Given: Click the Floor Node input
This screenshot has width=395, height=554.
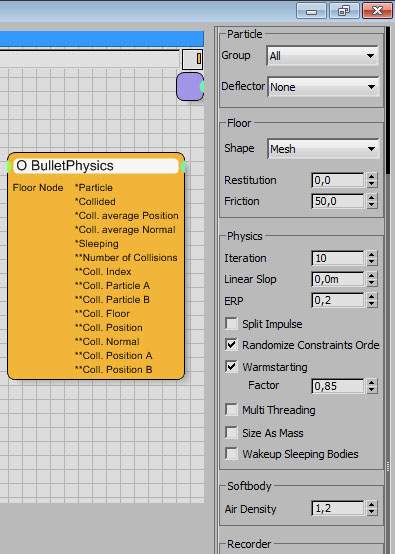Looking at the screenshot, I should pos(38,188).
